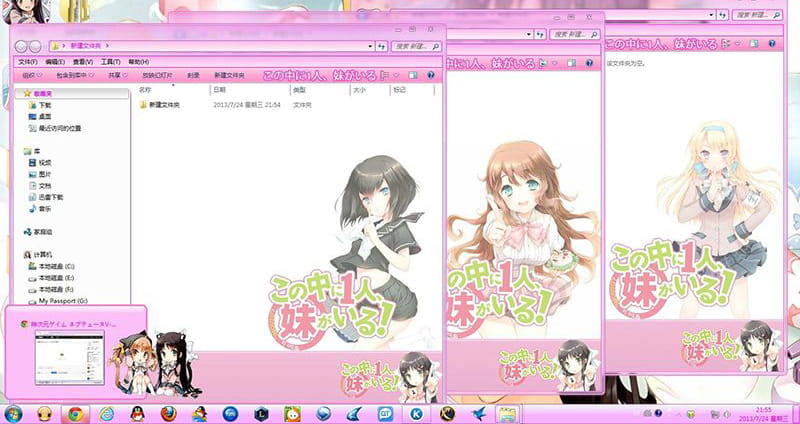Image resolution: width=800 pixels, height=424 pixels.
Task: Open help icon in the middle Explorer window
Action: click(x=589, y=63)
